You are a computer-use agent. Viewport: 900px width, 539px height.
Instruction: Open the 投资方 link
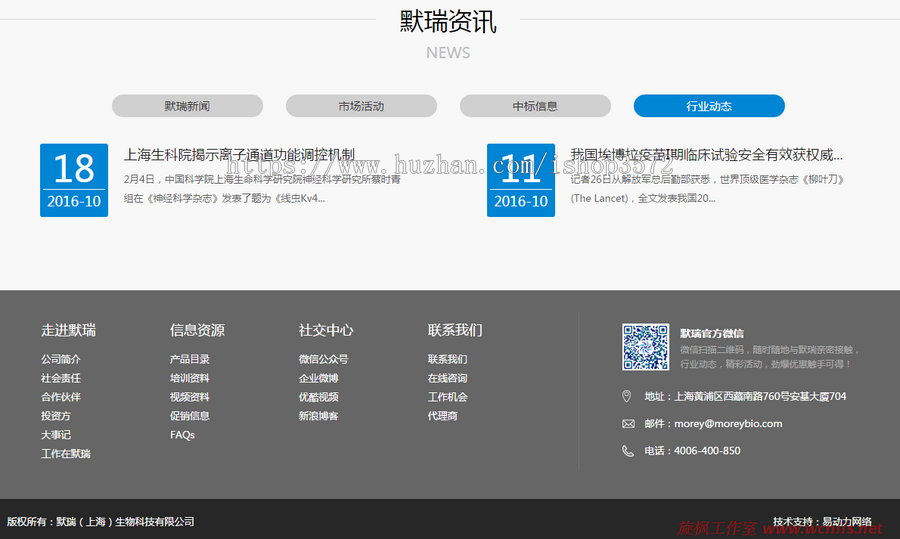[x=56, y=416]
